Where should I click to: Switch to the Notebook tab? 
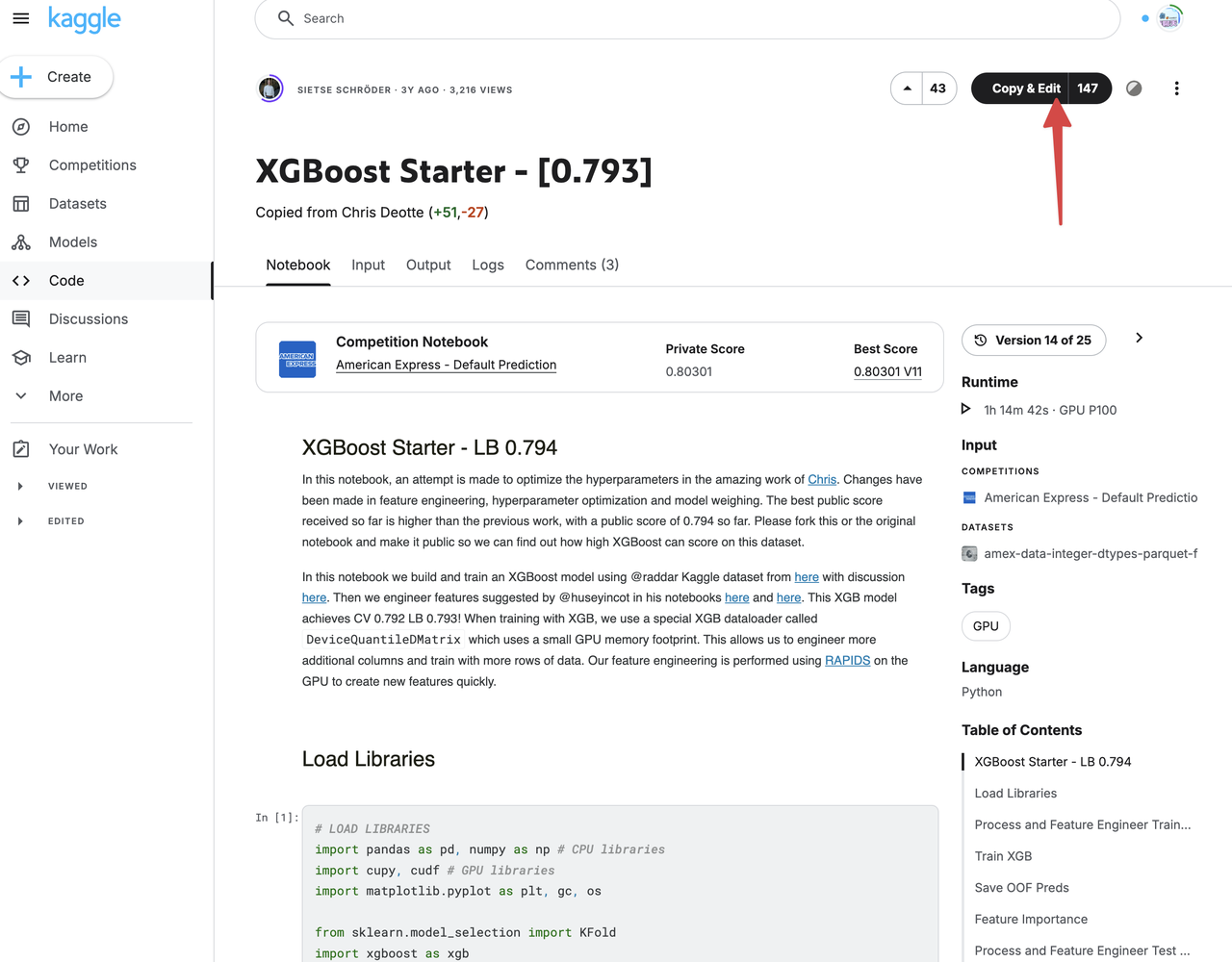(x=298, y=266)
